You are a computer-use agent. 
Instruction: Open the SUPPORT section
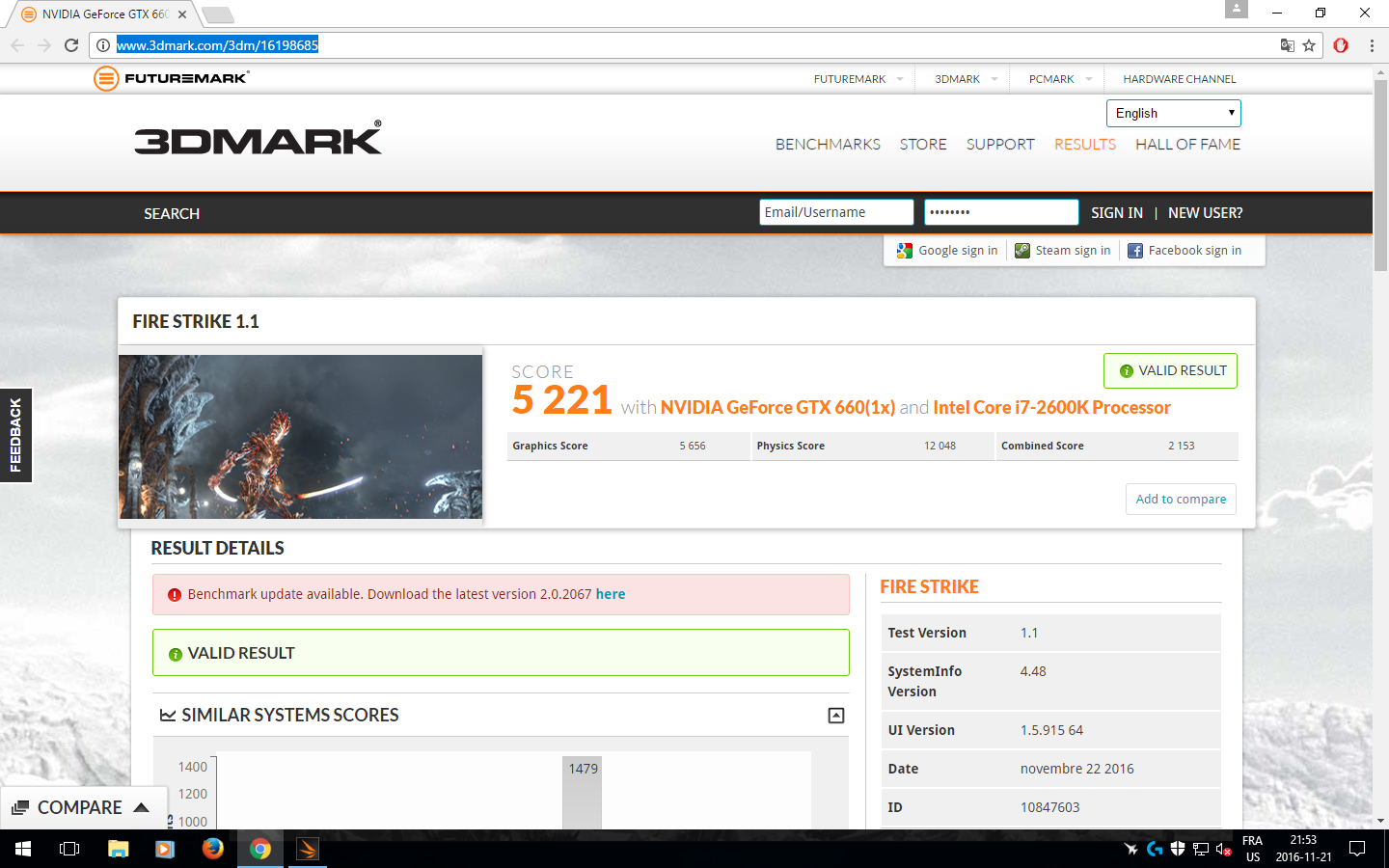[1000, 145]
